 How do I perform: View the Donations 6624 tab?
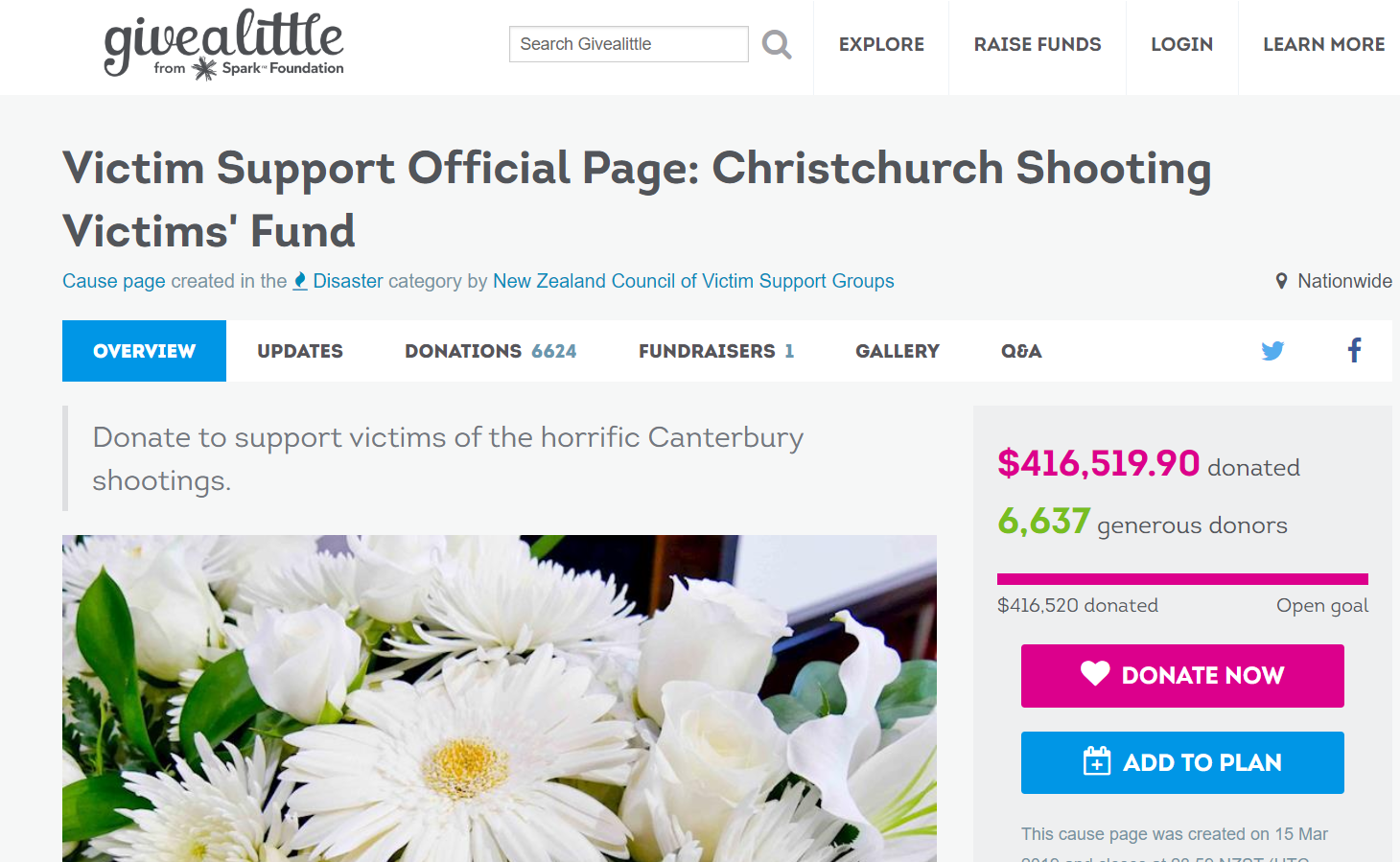point(491,351)
